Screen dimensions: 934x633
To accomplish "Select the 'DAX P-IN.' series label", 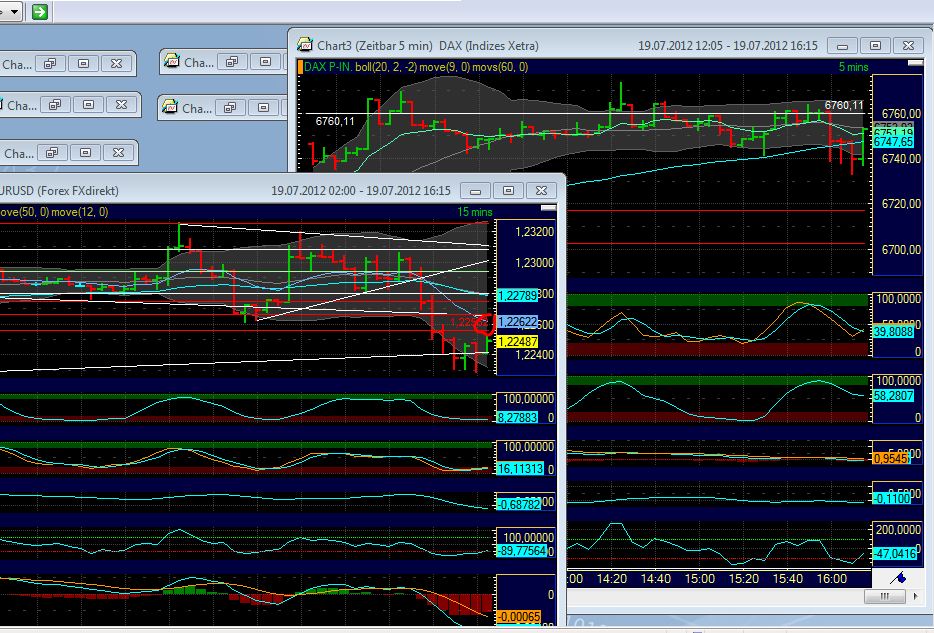I will pos(328,67).
